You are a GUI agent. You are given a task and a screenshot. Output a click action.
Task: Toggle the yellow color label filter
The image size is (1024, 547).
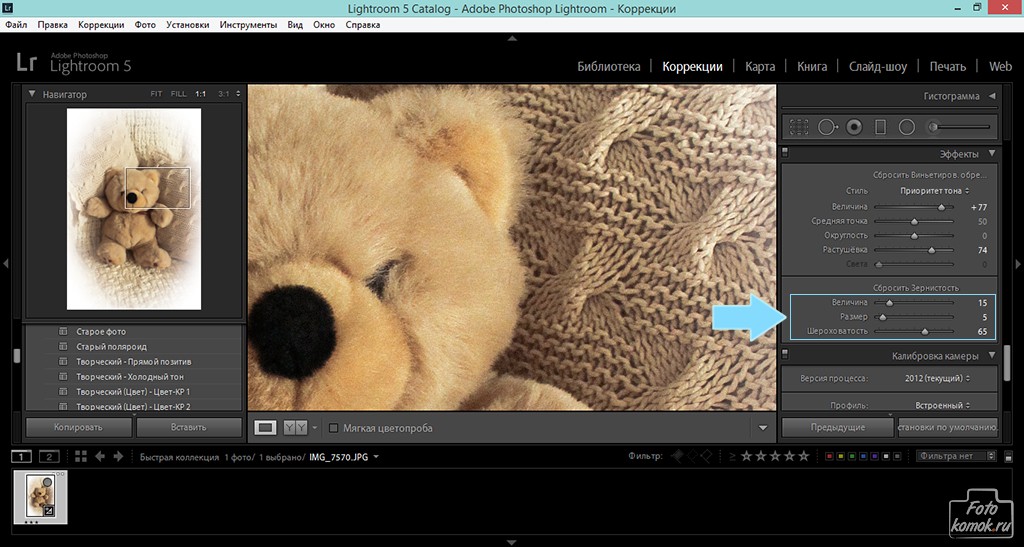tap(840, 456)
